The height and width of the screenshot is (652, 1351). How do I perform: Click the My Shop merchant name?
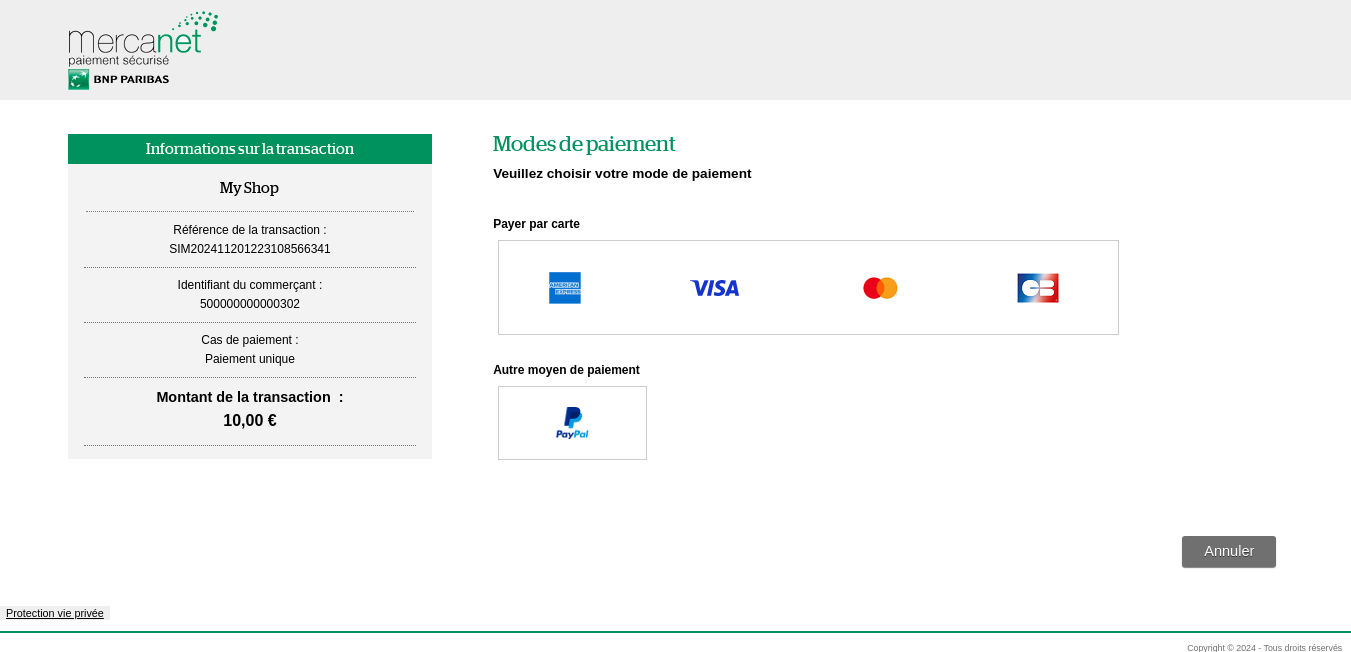tap(249, 188)
